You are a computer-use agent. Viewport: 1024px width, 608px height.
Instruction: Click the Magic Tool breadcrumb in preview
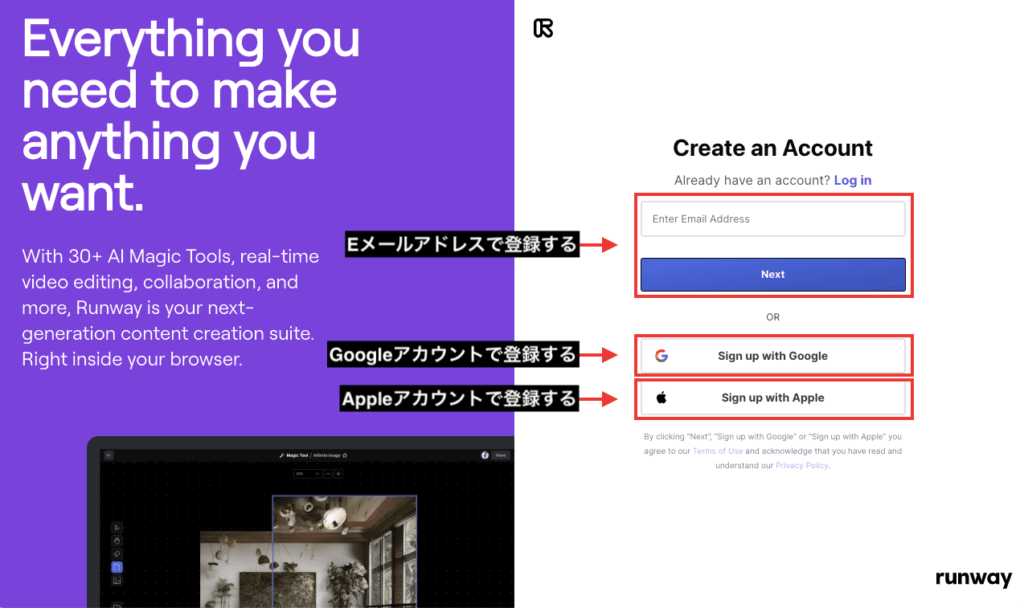point(297,455)
